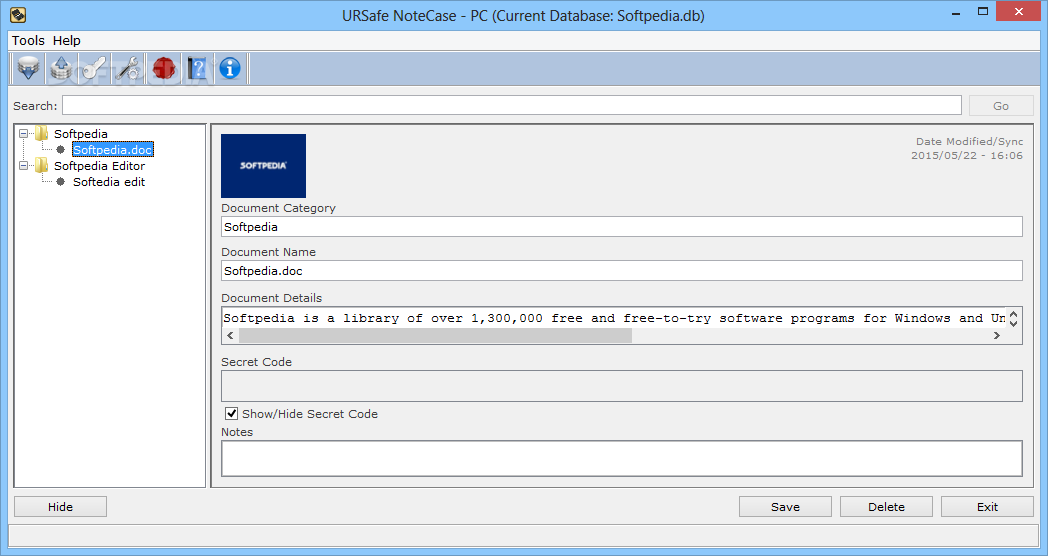The width and height of the screenshot is (1048, 556).
Task: Maximize the URSafe NoteCase window
Action: pos(982,12)
